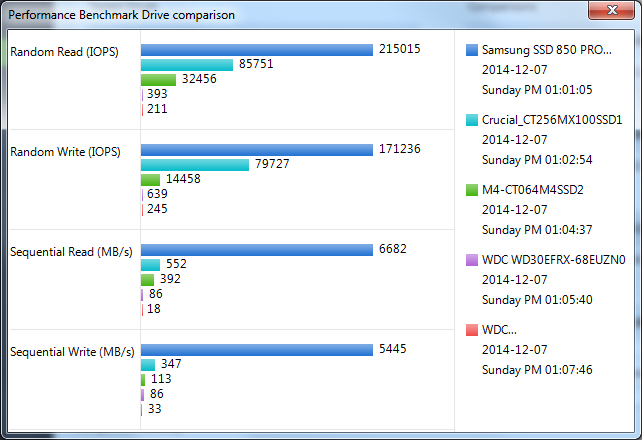The width and height of the screenshot is (642, 440).
Task: Click the Sunday PM 01:05:40 timestamp
Action: click(x=537, y=300)
